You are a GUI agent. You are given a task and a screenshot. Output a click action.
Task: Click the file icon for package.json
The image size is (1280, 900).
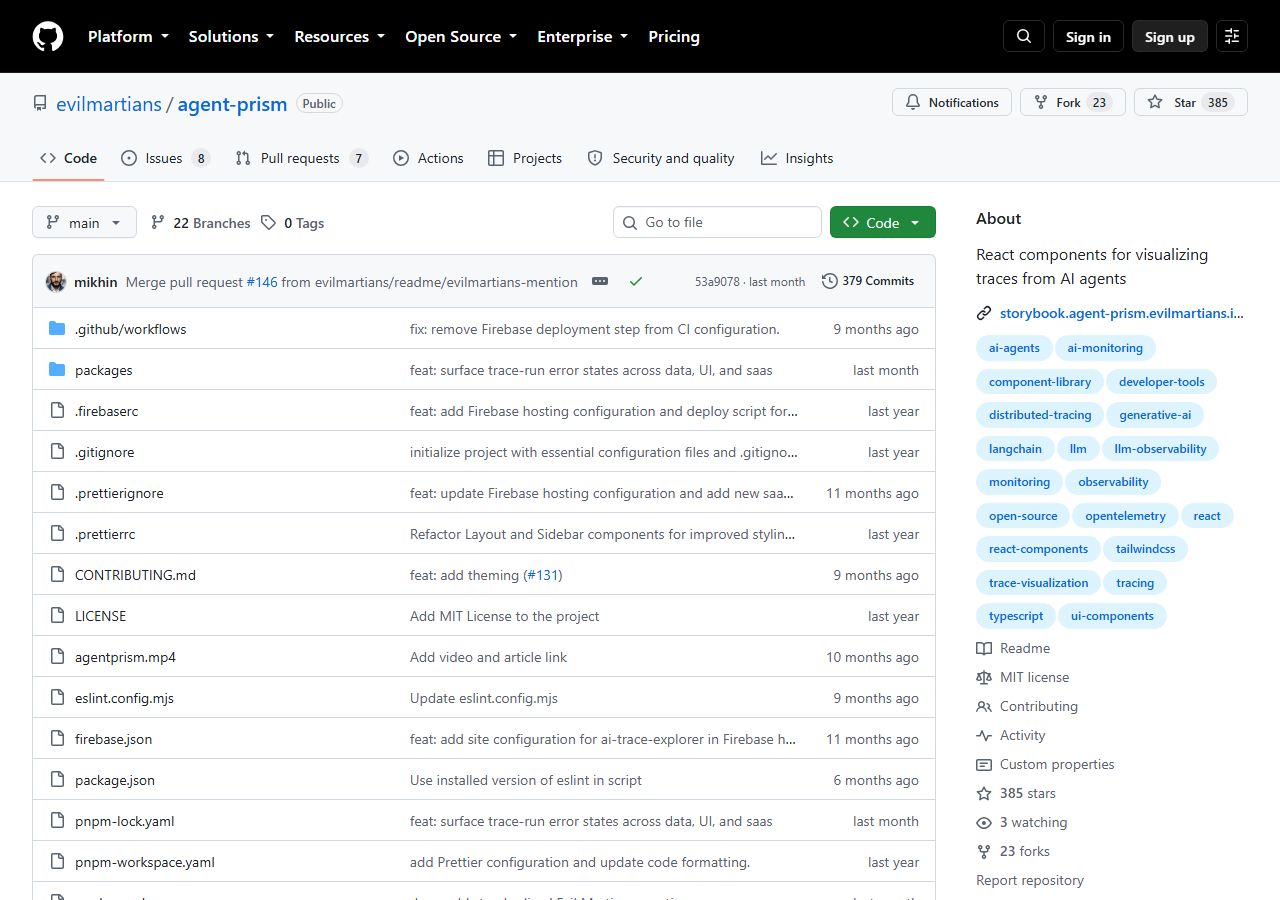(x=57, y=780)
